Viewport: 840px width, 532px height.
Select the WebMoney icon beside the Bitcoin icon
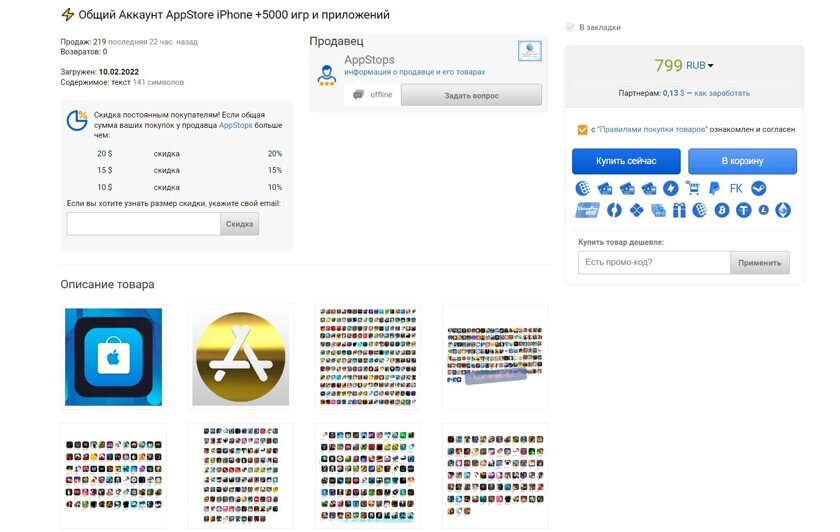pyautogui.click(x=700, y=210)
